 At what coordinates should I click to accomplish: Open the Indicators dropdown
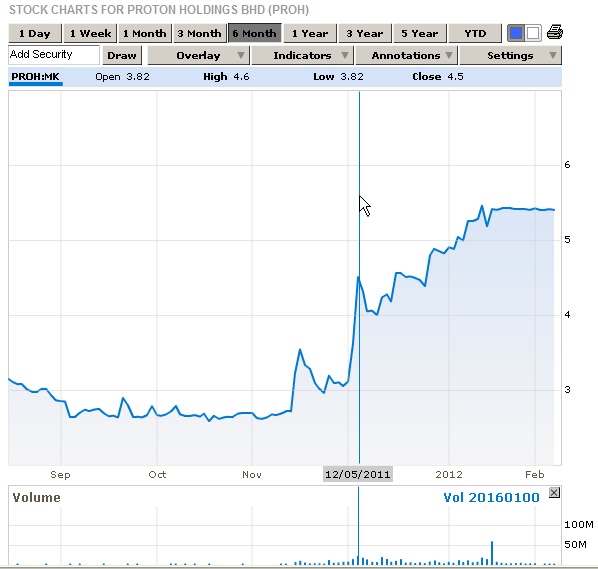(x=302, y=56)
